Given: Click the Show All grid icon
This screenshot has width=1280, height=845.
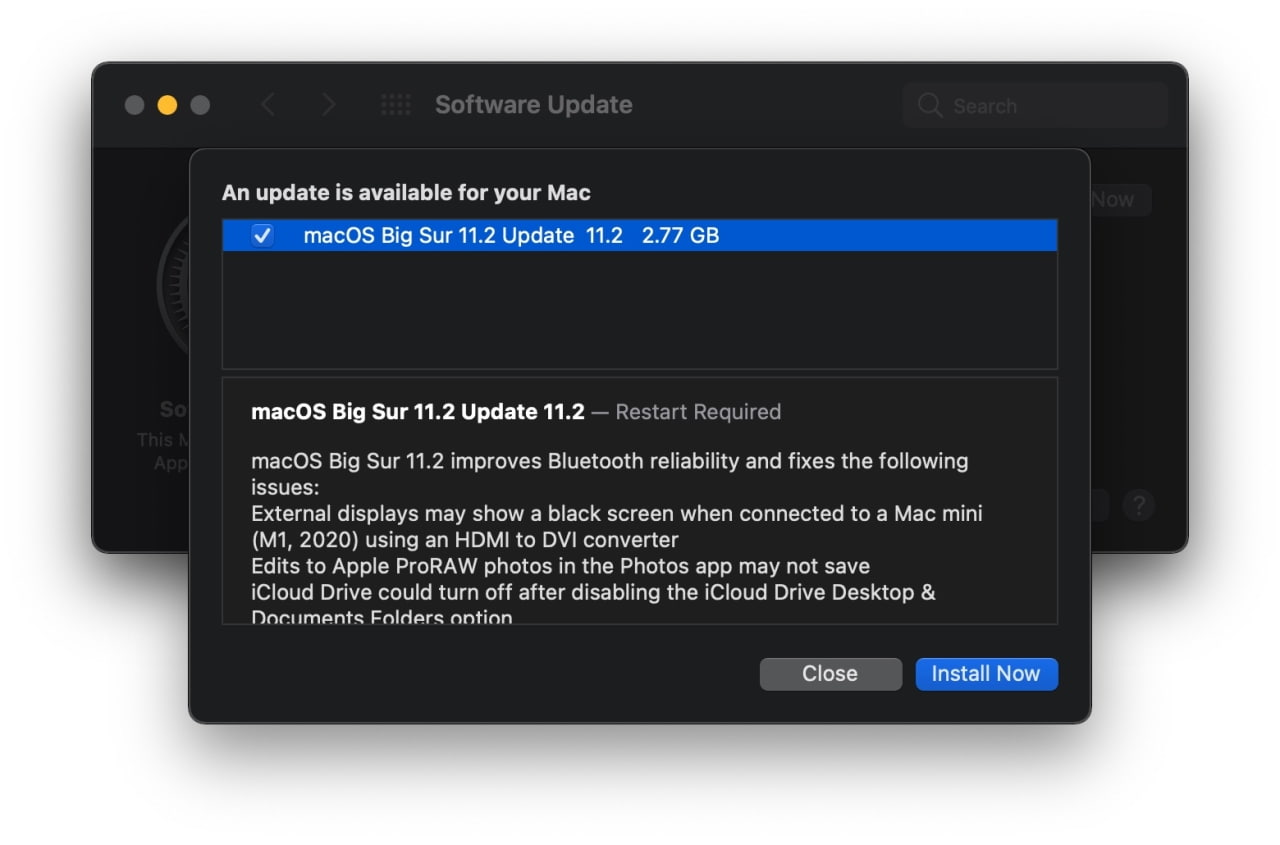Looking at the screenshot, I should (x=397, y=105).
